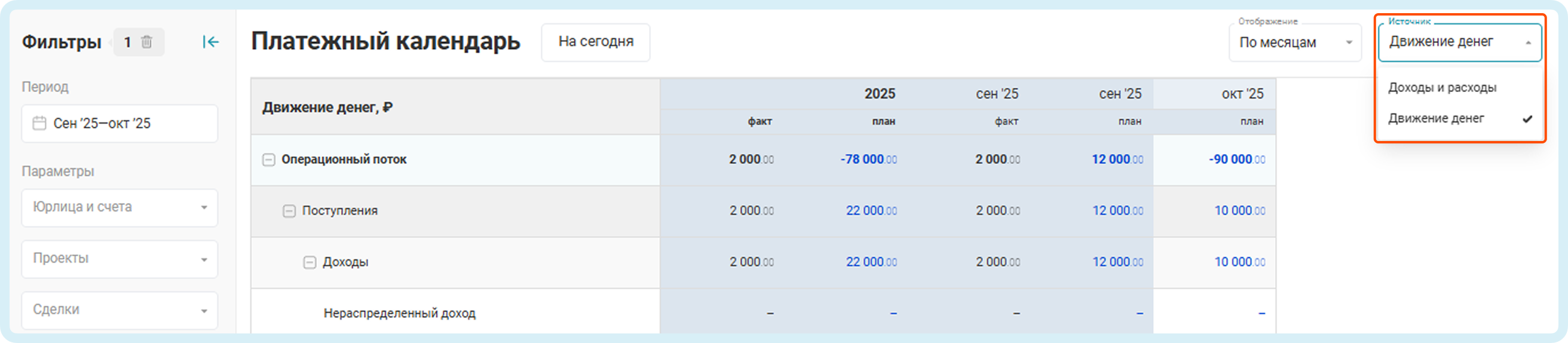This screenshot has width=1568, height=343.
Task: Collapse the Операционный поток row
Action: (268, 160)
